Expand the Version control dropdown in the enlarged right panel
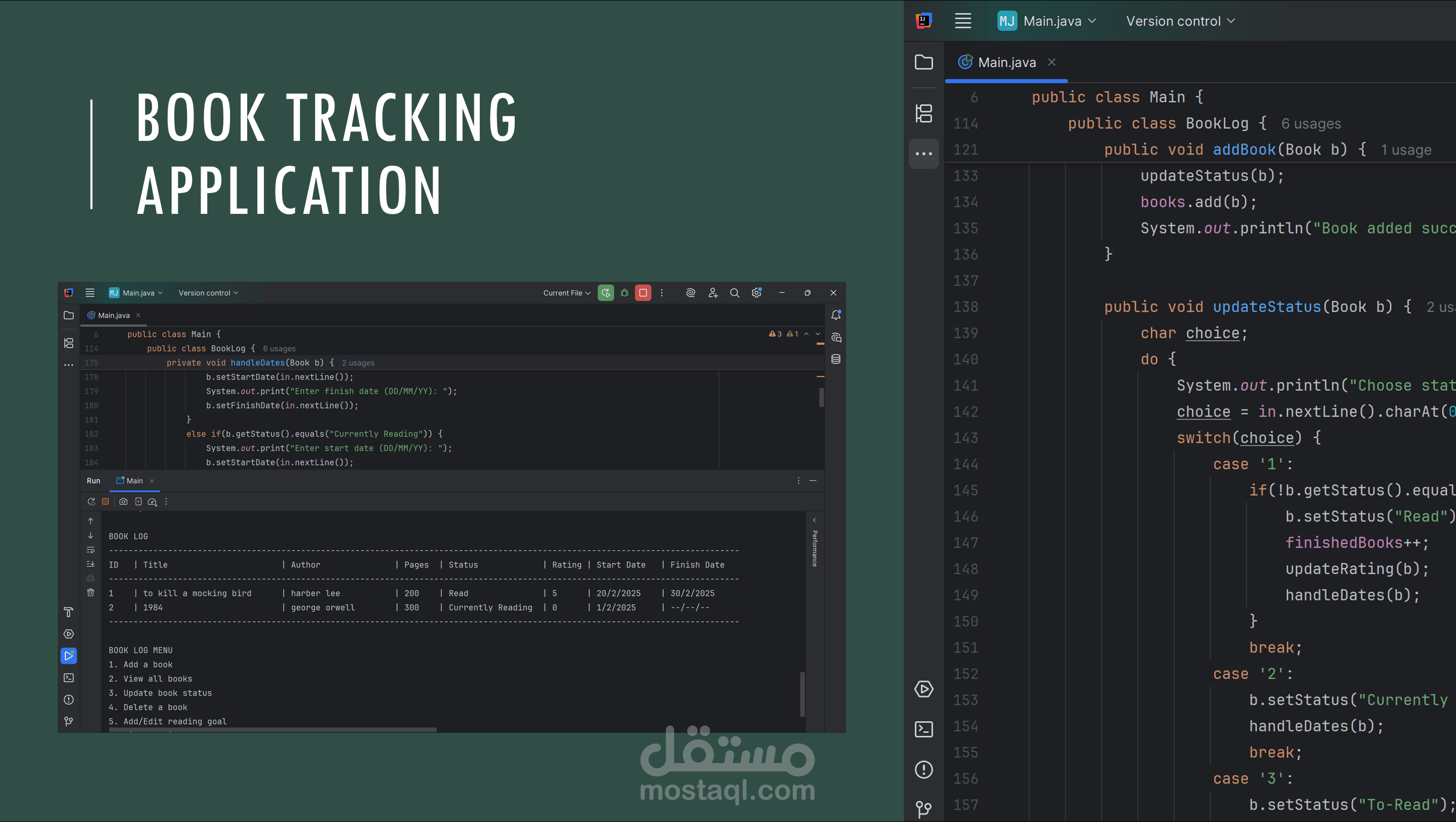The image size is (1456, 822). tap(1180, 21)
